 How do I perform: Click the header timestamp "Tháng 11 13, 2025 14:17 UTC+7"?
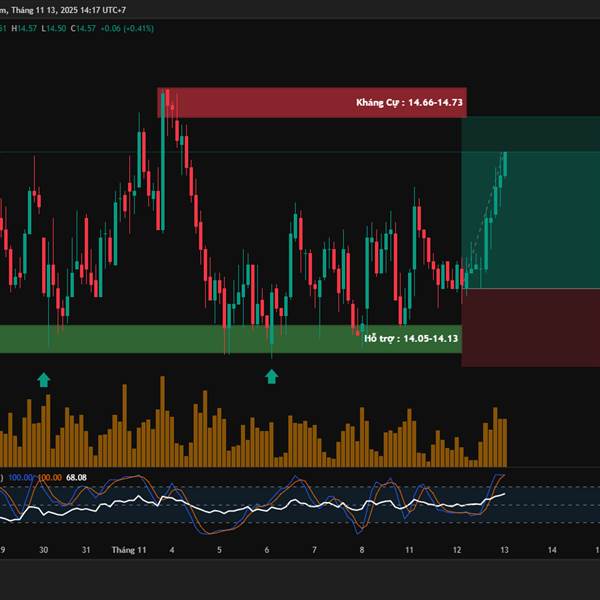[x=68, y=10]
